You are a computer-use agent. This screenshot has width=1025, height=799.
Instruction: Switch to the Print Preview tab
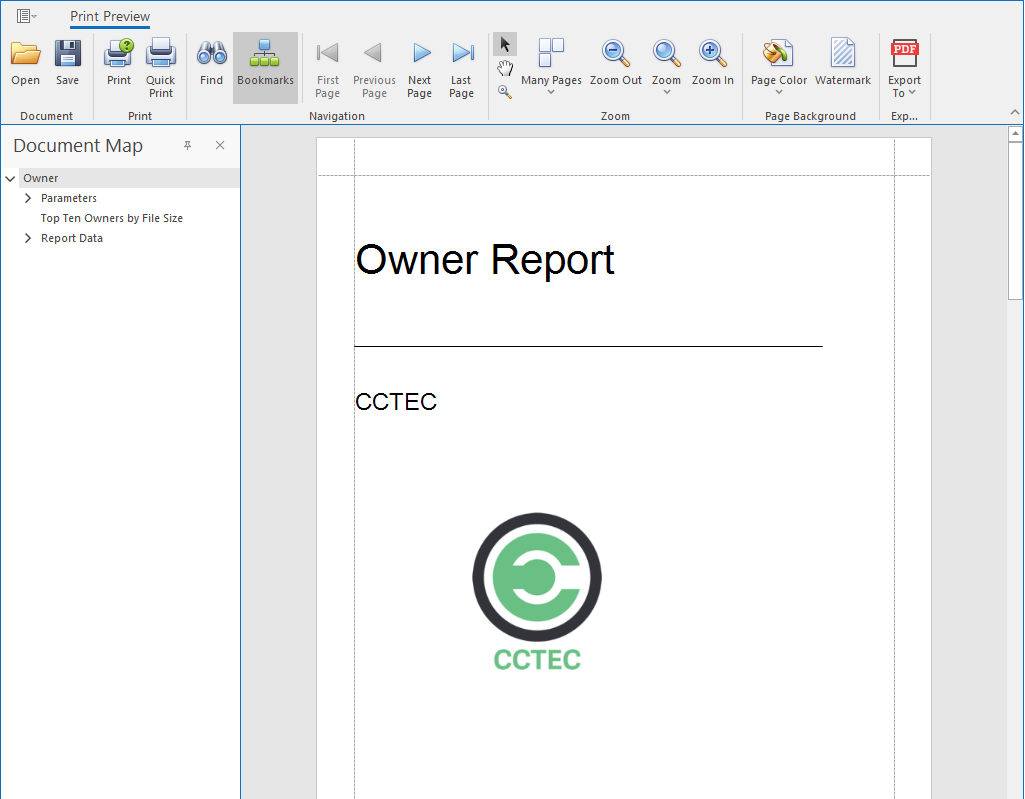tap(110, 16)
